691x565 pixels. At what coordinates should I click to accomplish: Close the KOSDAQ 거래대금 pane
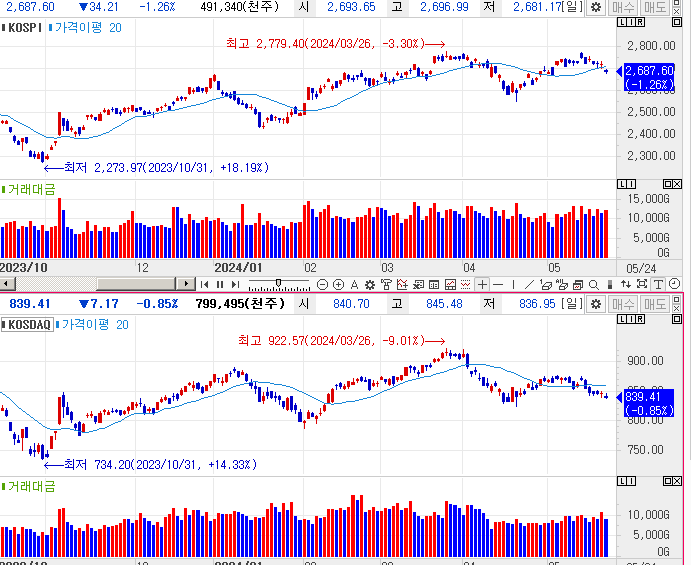tap(677, 481)
